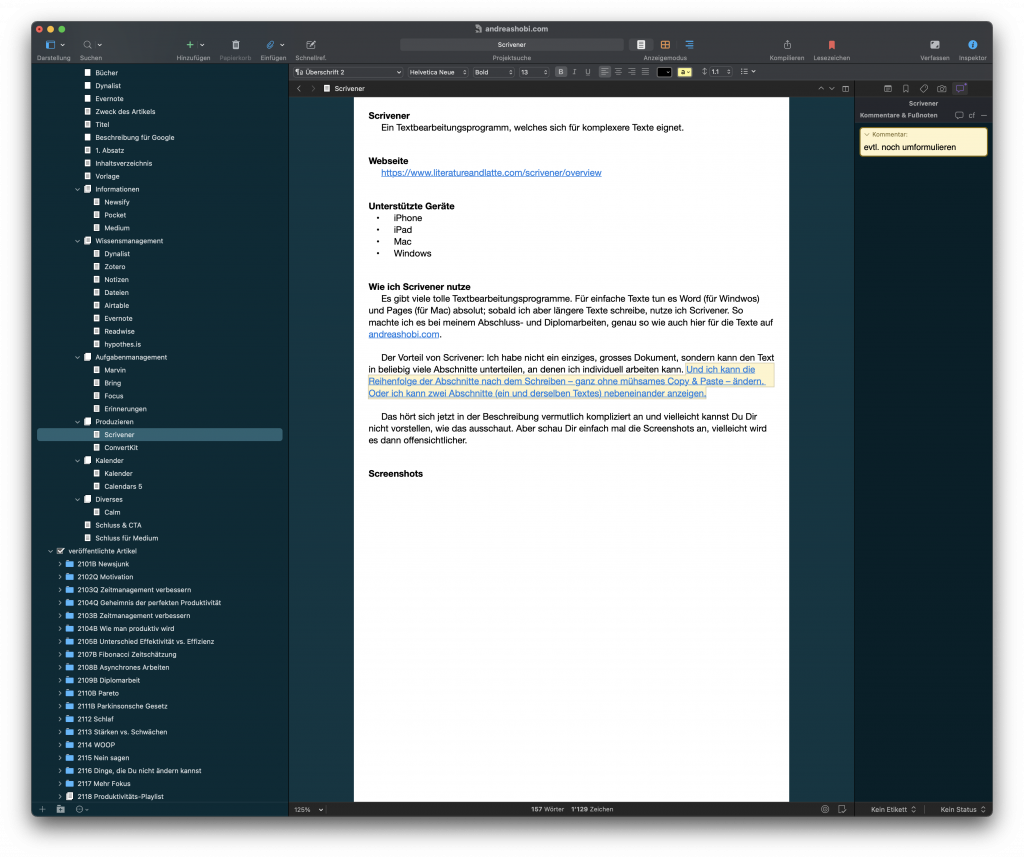Click the Kompilieren share icon
This screenshot has height=858, width=1024.
point(787,45)
